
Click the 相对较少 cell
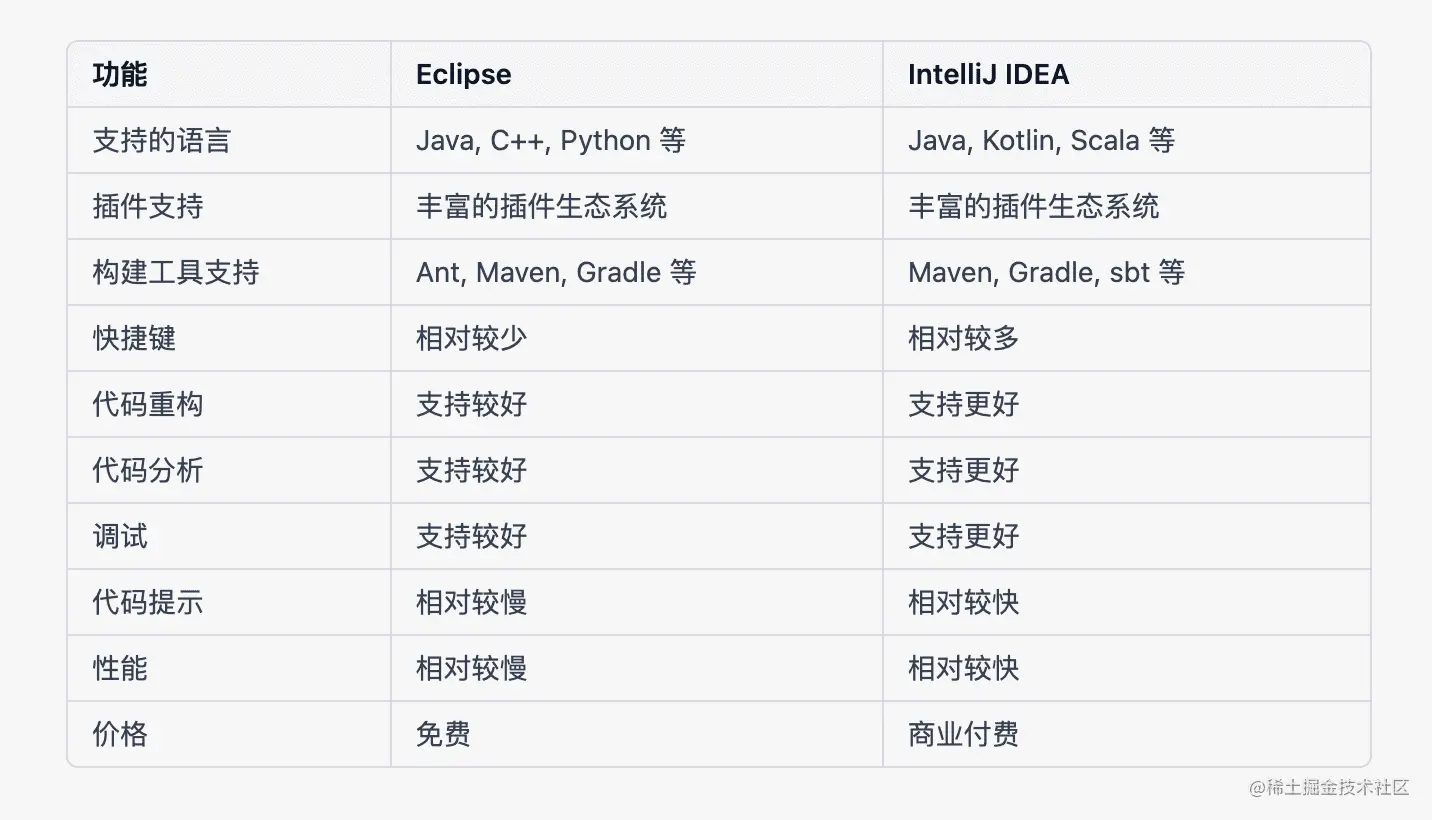coord(471,338)
